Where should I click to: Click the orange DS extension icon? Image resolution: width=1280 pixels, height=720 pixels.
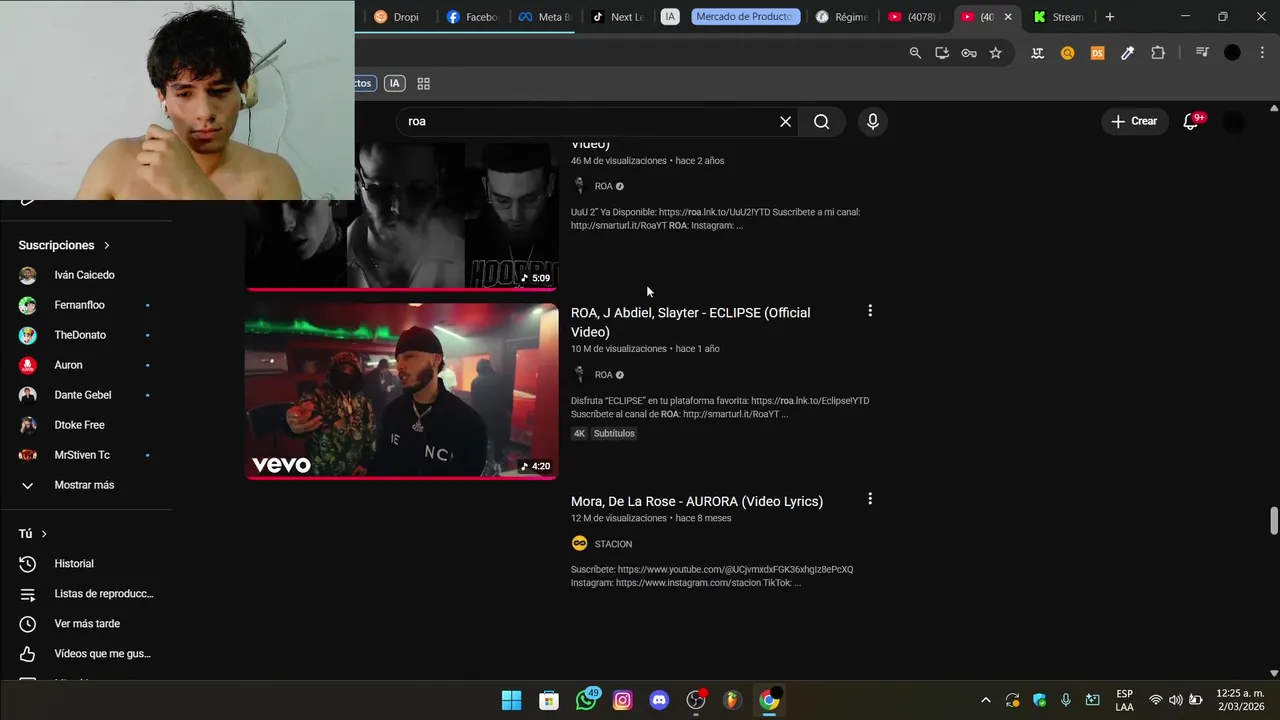click(1098, 53)
